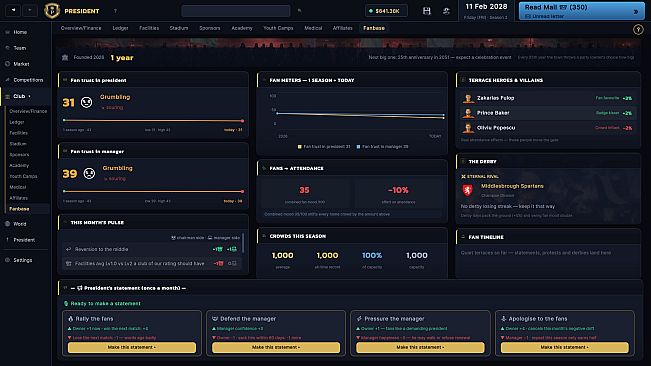
Task: Open the Medical tab
Action: [313, 28]
